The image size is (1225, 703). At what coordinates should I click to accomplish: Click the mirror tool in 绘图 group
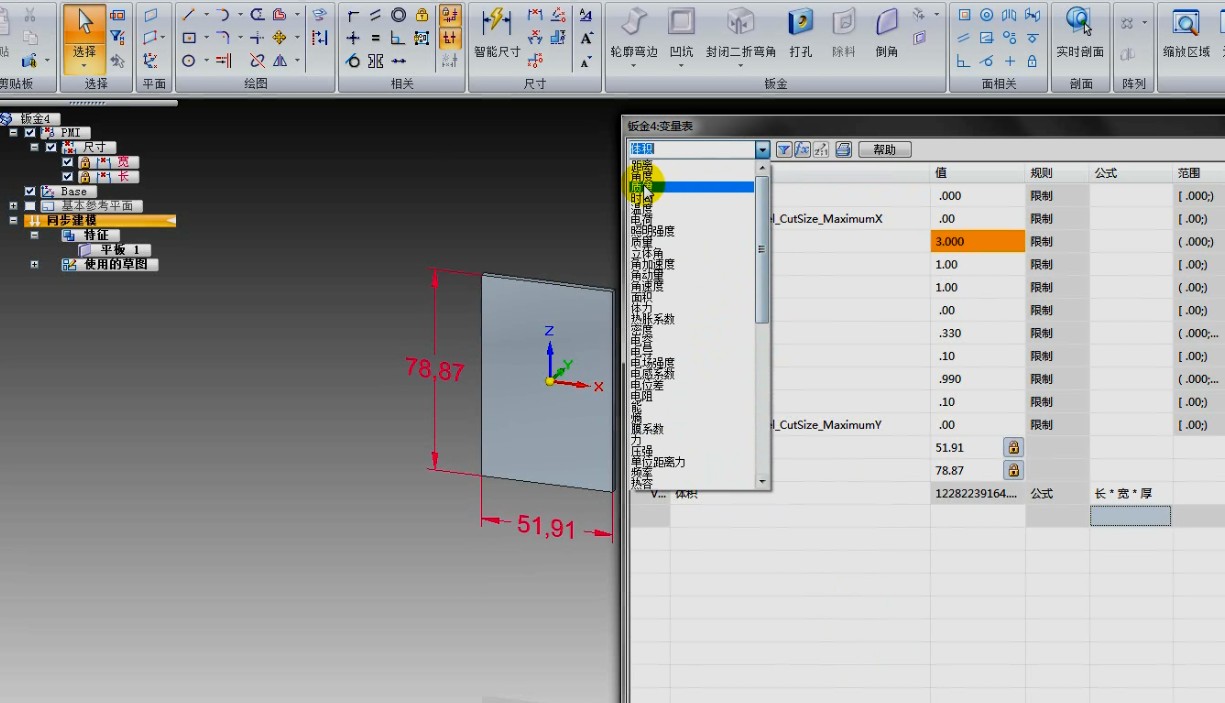coord(280,60)
